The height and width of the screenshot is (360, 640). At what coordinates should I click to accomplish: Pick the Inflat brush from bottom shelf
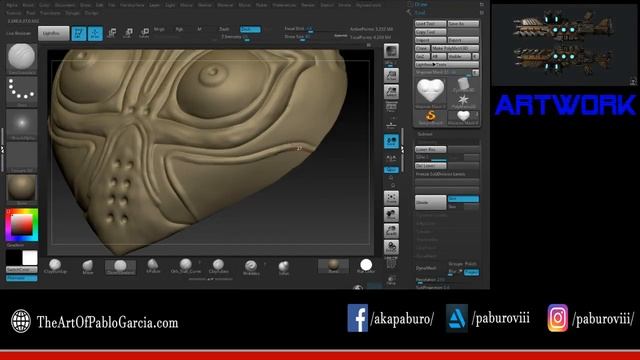tap(284, 266)
